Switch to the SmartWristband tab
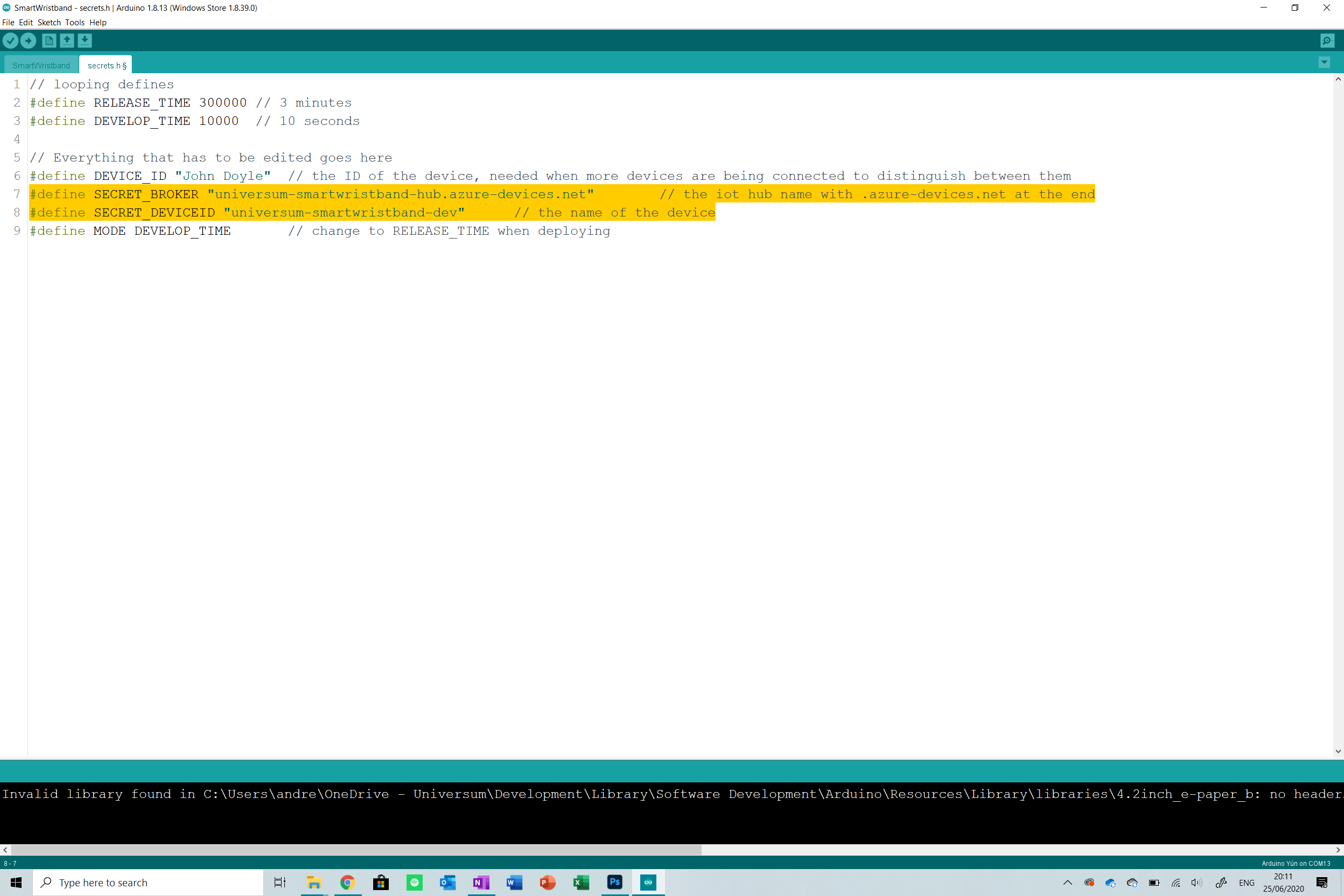The image size is (1344, 896). [x=41, y=65]
